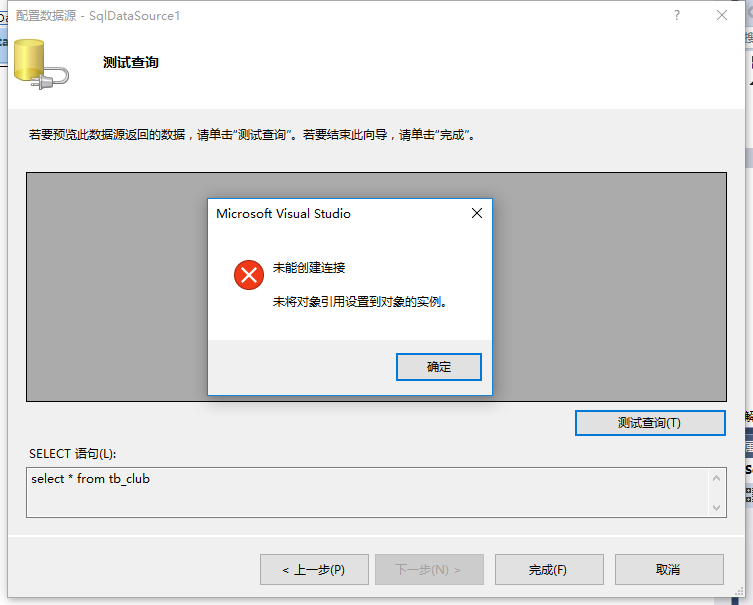Click the database plug icon in header
This screenshot has width=753, height=605.
41,64
